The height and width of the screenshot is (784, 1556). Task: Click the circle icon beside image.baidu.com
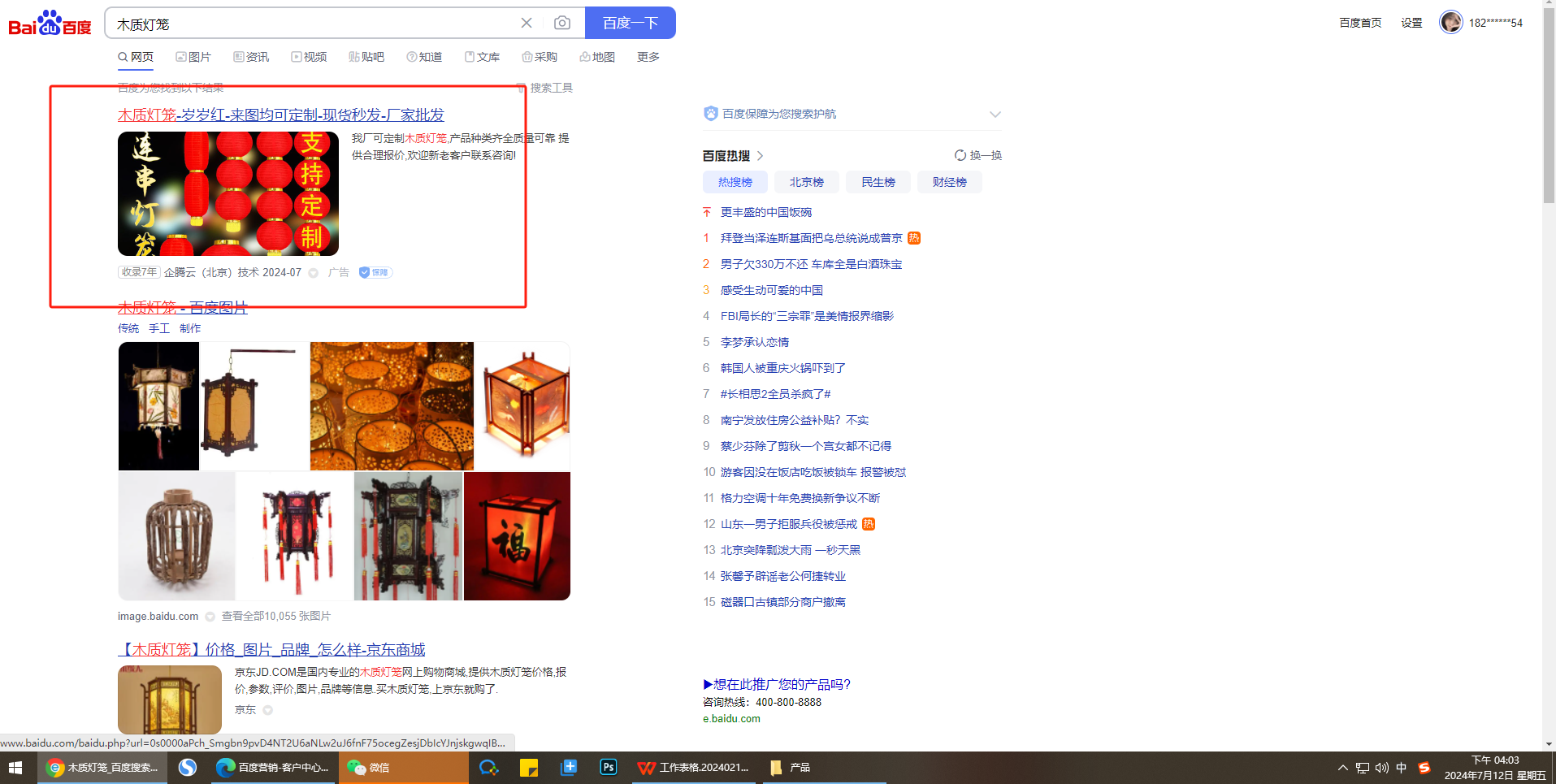pos(210,617)
